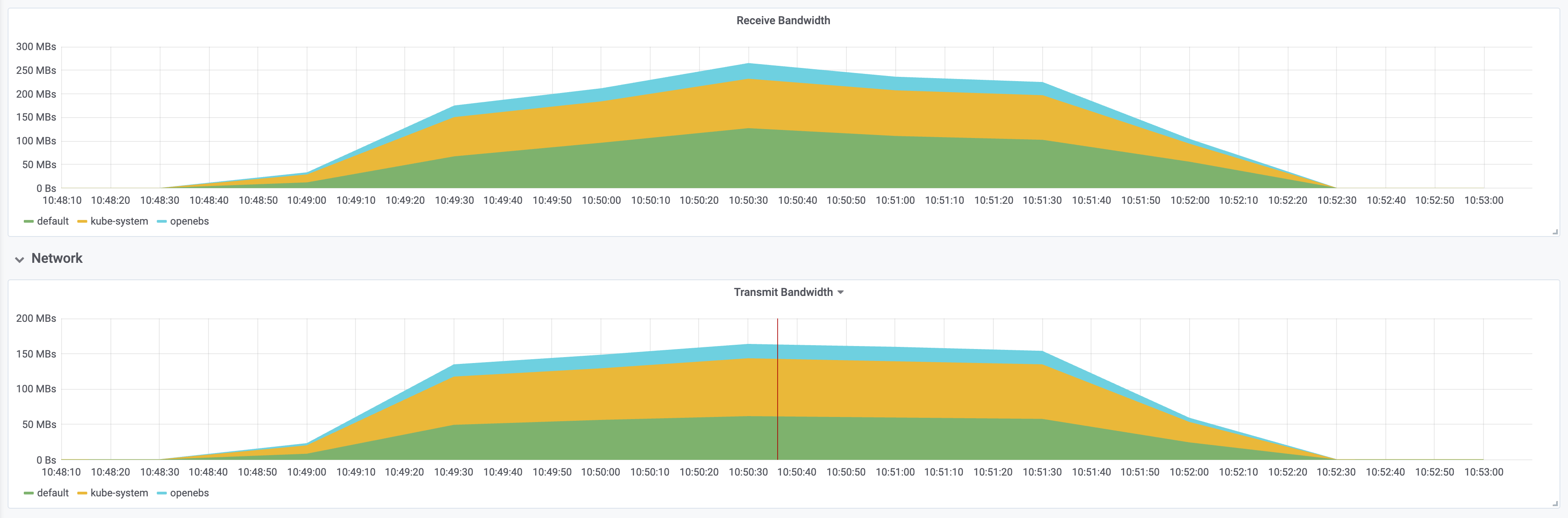Click yellow kube-system color swatch in Transmit legend
Screen dimensions: 1568x518
82,493
